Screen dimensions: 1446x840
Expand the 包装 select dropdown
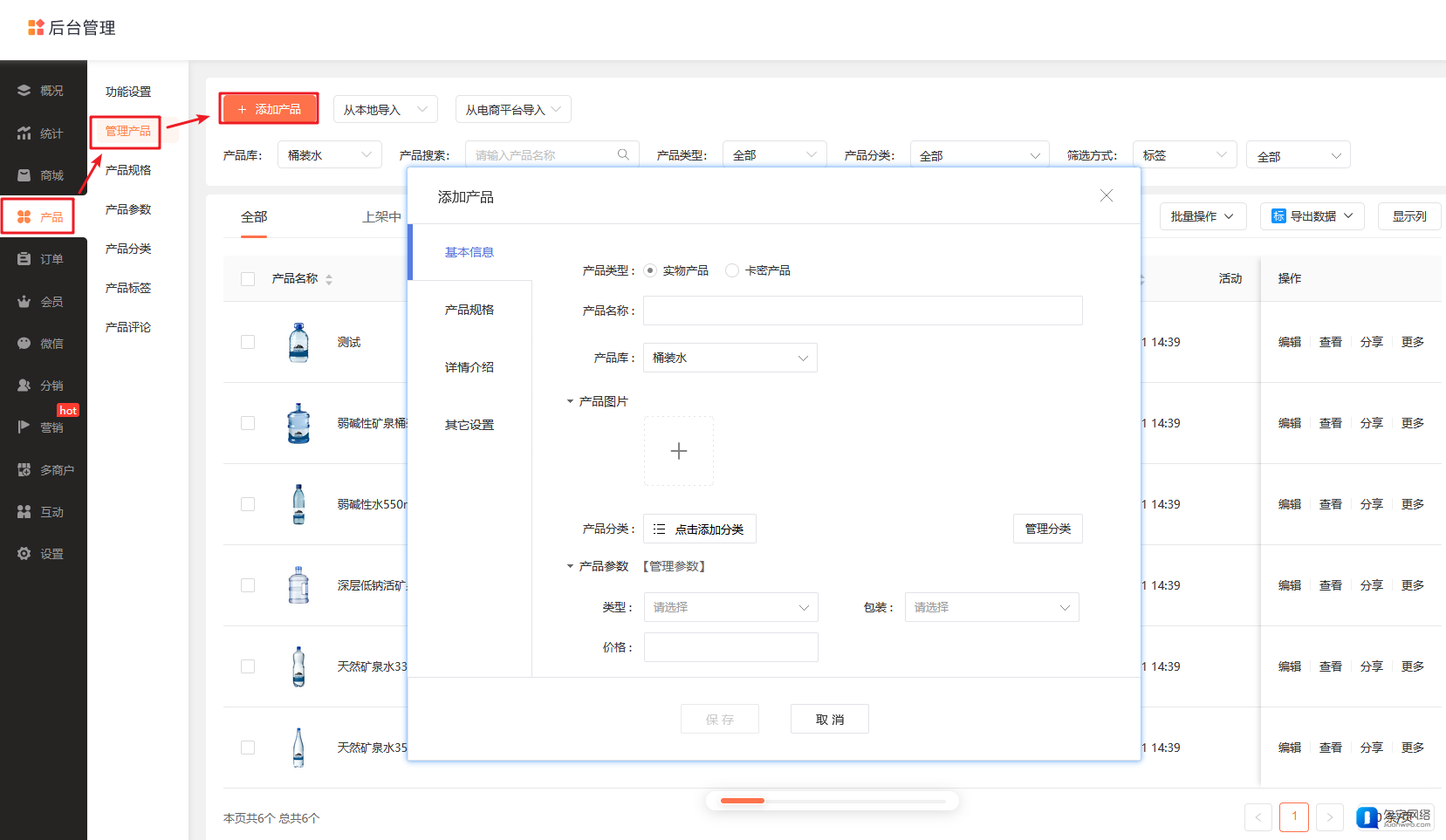pos(991,607)
